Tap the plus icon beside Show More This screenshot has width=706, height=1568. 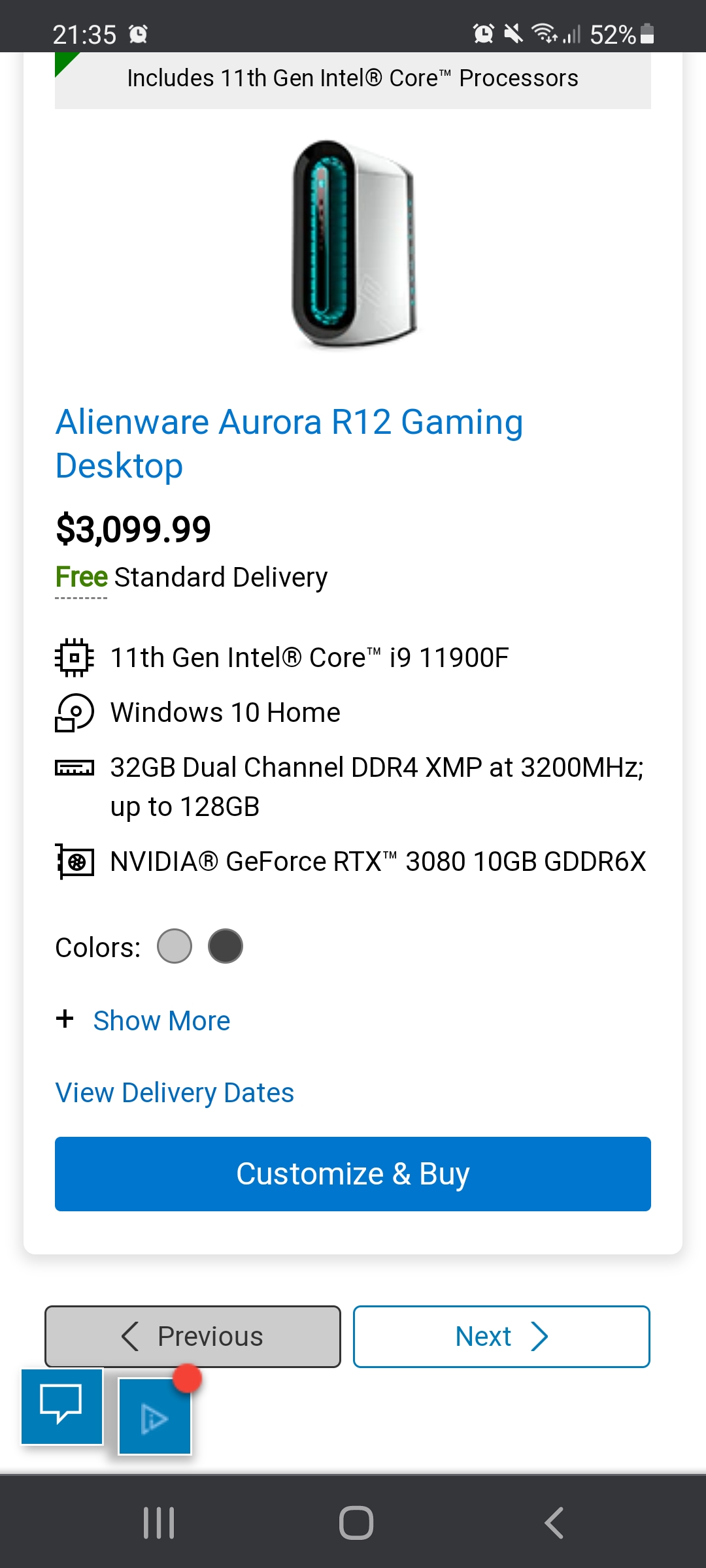pos(65,1019)
